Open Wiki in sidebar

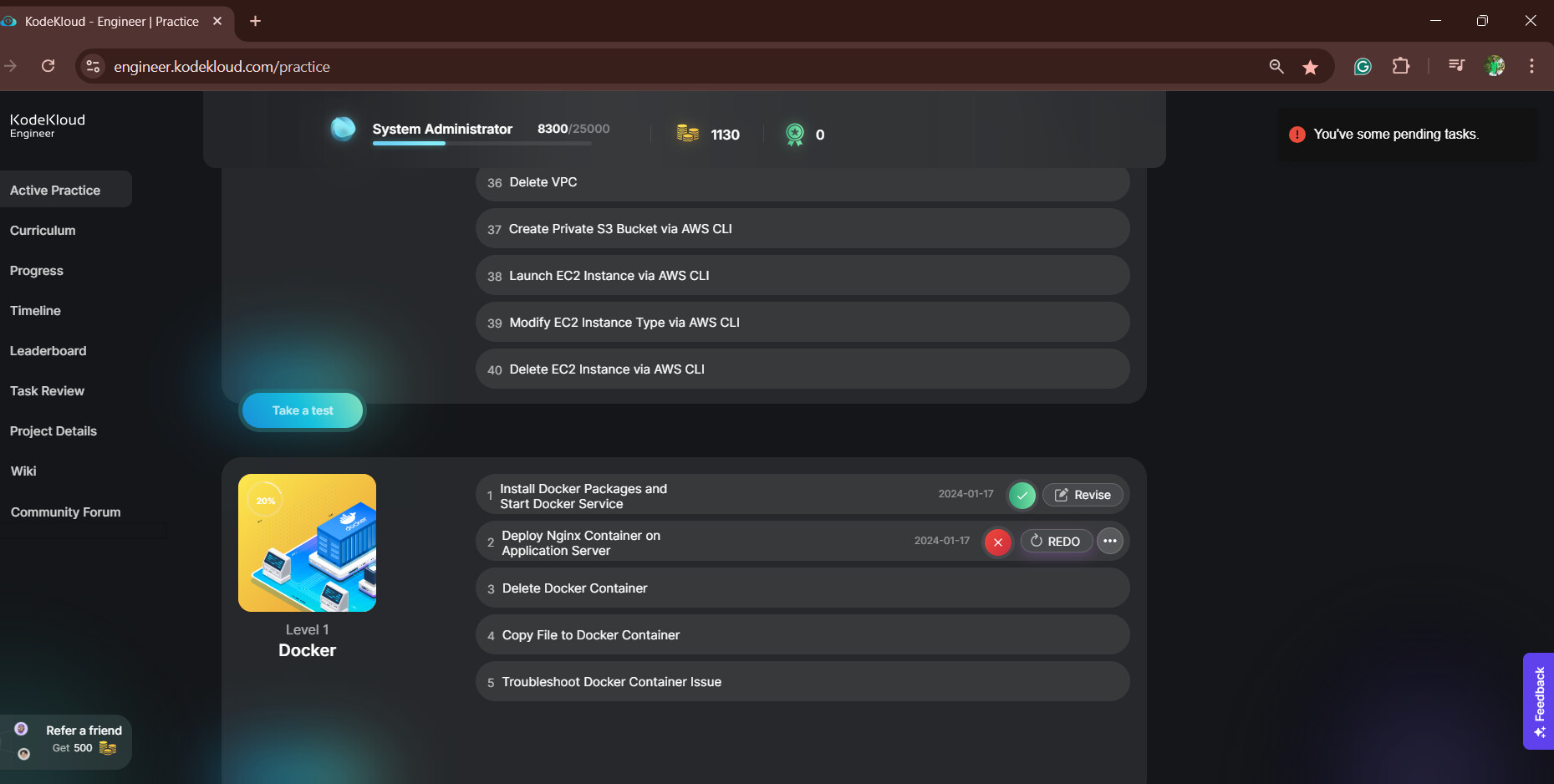click(23, 471)
